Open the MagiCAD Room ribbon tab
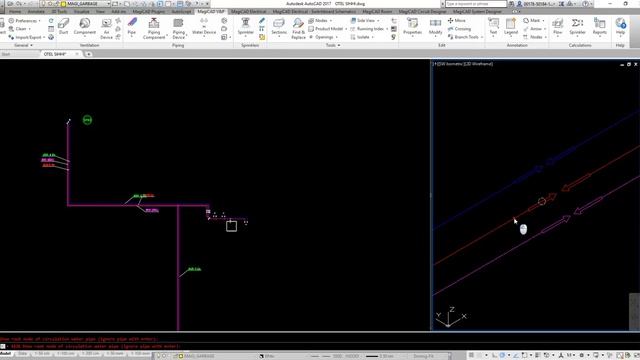640x360 pixels. coord(377,11)
